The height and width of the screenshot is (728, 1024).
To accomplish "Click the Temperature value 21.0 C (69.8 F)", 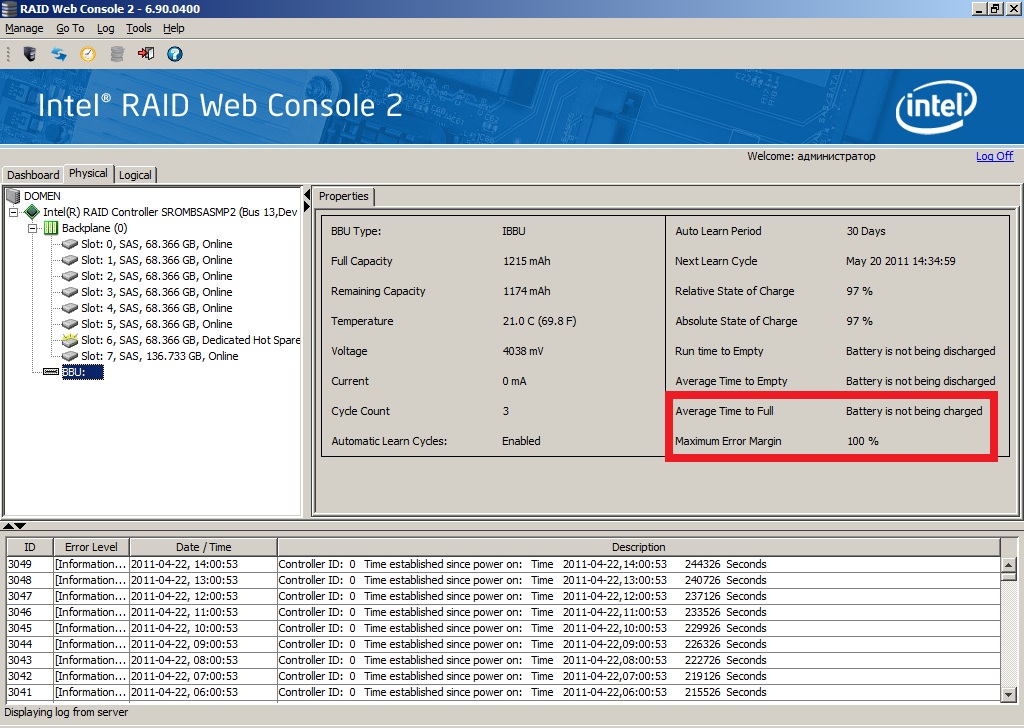I will (x=539, y=321).
